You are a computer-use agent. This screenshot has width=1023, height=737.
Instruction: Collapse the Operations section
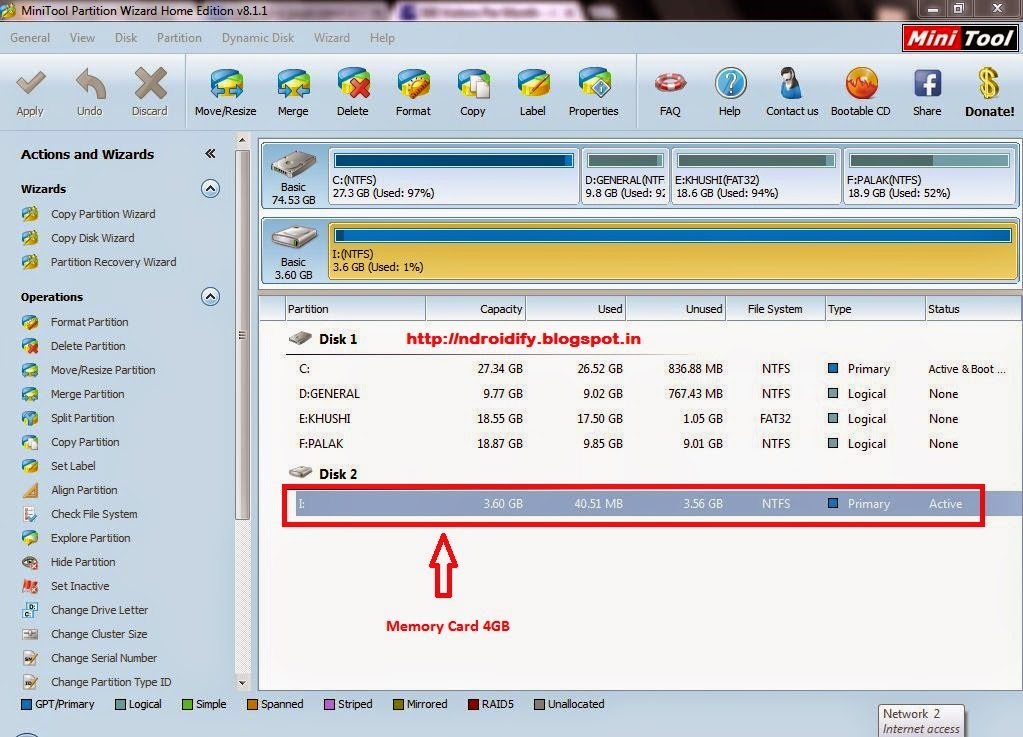pyautogui.click(x=210, y=297)
